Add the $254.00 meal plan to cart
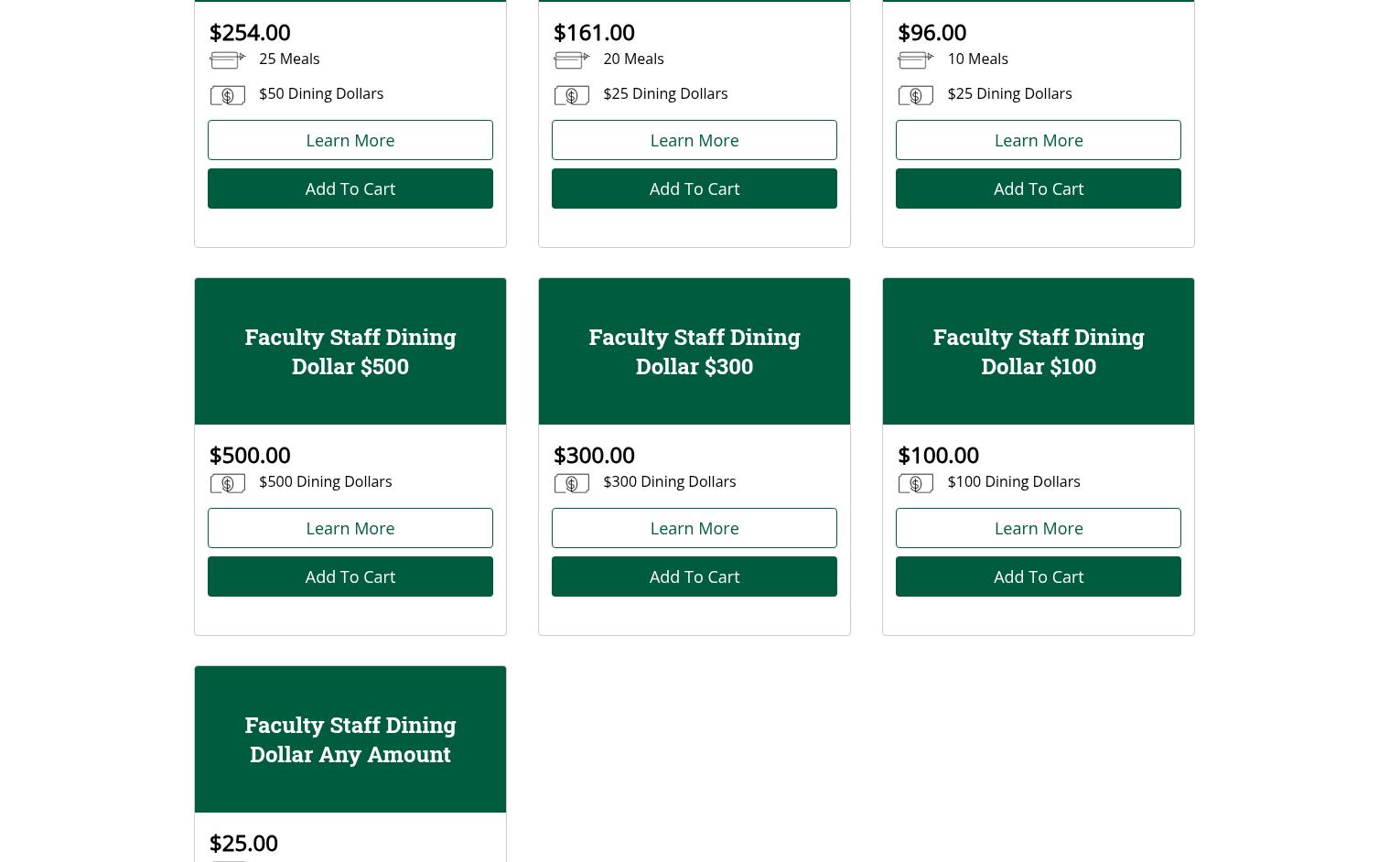The height and width of the screenshot is (862, 1400). pos(350,189)
